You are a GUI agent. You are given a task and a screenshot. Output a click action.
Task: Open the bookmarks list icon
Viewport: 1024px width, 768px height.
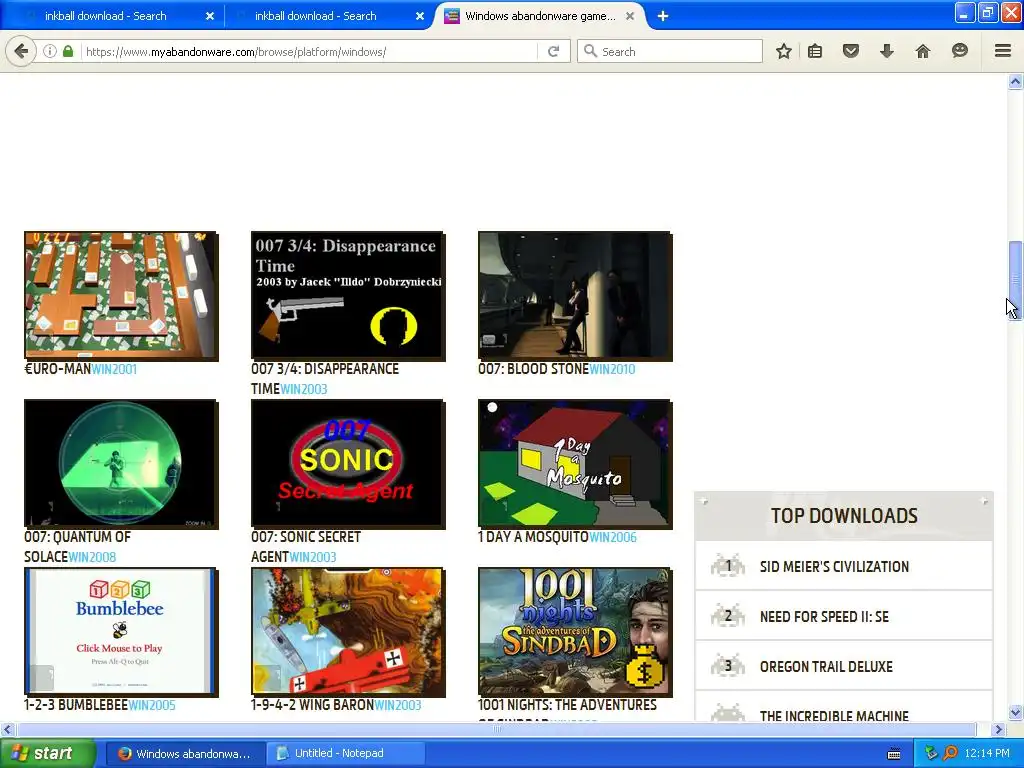click(x=814, y=51)
